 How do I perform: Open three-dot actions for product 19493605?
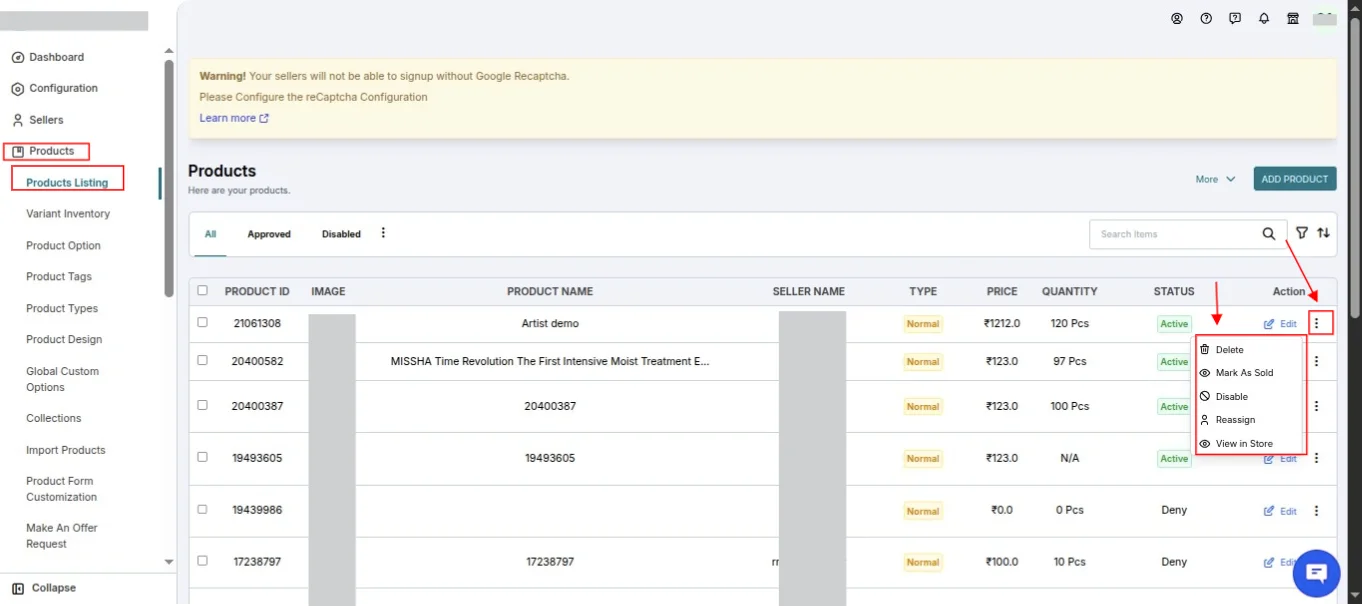pyautogui.click(x=1316, y=458)
